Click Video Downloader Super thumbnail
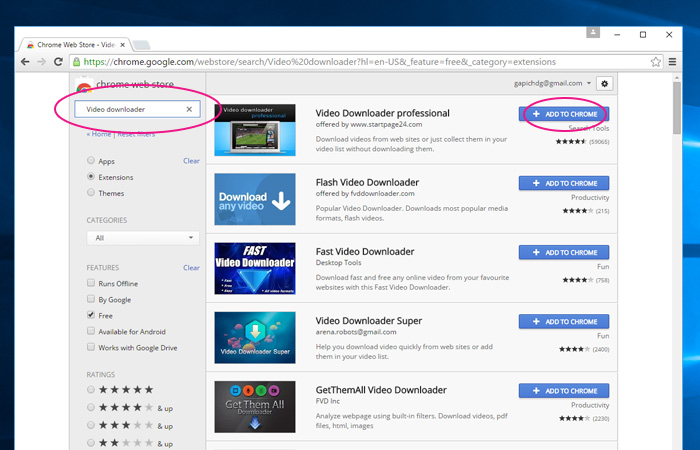Viewport: 700px width, 450px height. [255, 338]
